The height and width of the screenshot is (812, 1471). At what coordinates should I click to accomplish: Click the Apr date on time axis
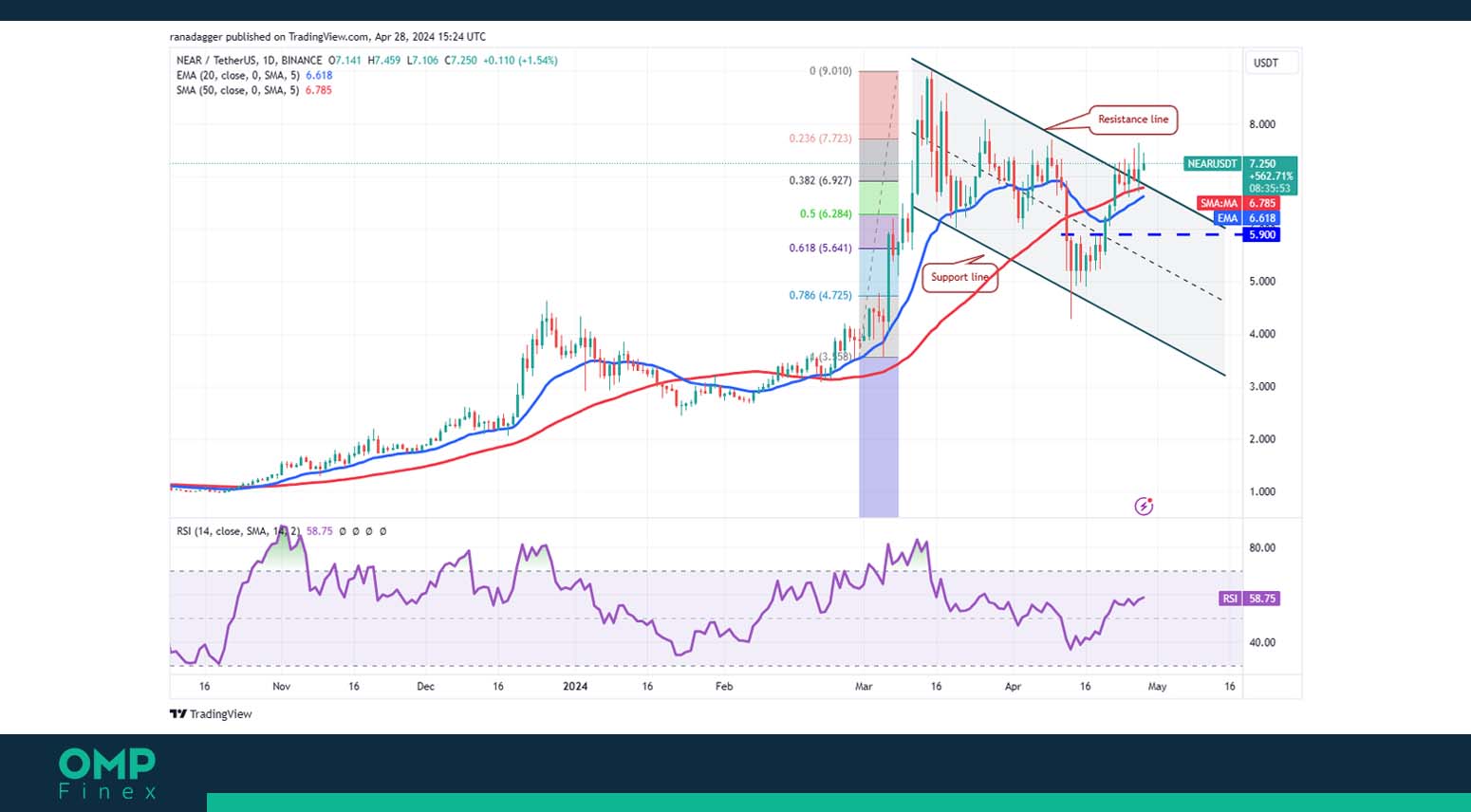pyautogui.click(x=1013, y=687)
